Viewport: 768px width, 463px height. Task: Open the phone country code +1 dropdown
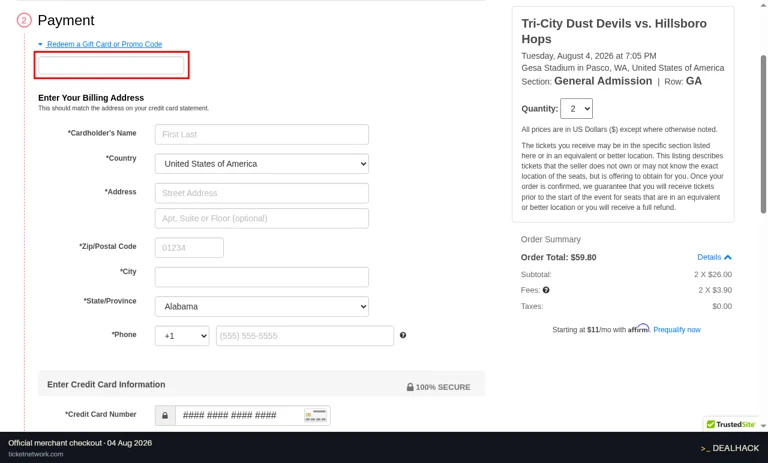coord(182,336)
